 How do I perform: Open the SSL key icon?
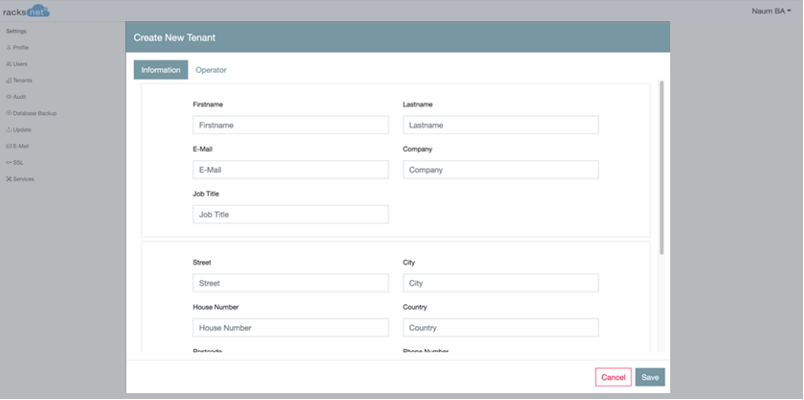(x=9, y=163)
